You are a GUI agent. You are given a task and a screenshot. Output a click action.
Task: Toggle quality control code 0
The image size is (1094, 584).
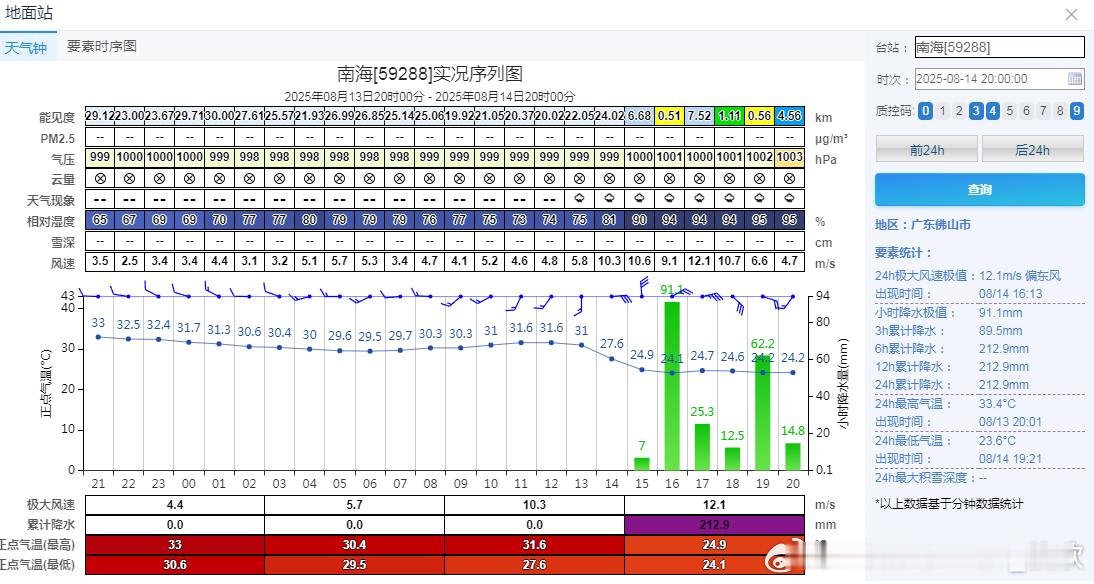pyautogui.click(x=925, y=110)
